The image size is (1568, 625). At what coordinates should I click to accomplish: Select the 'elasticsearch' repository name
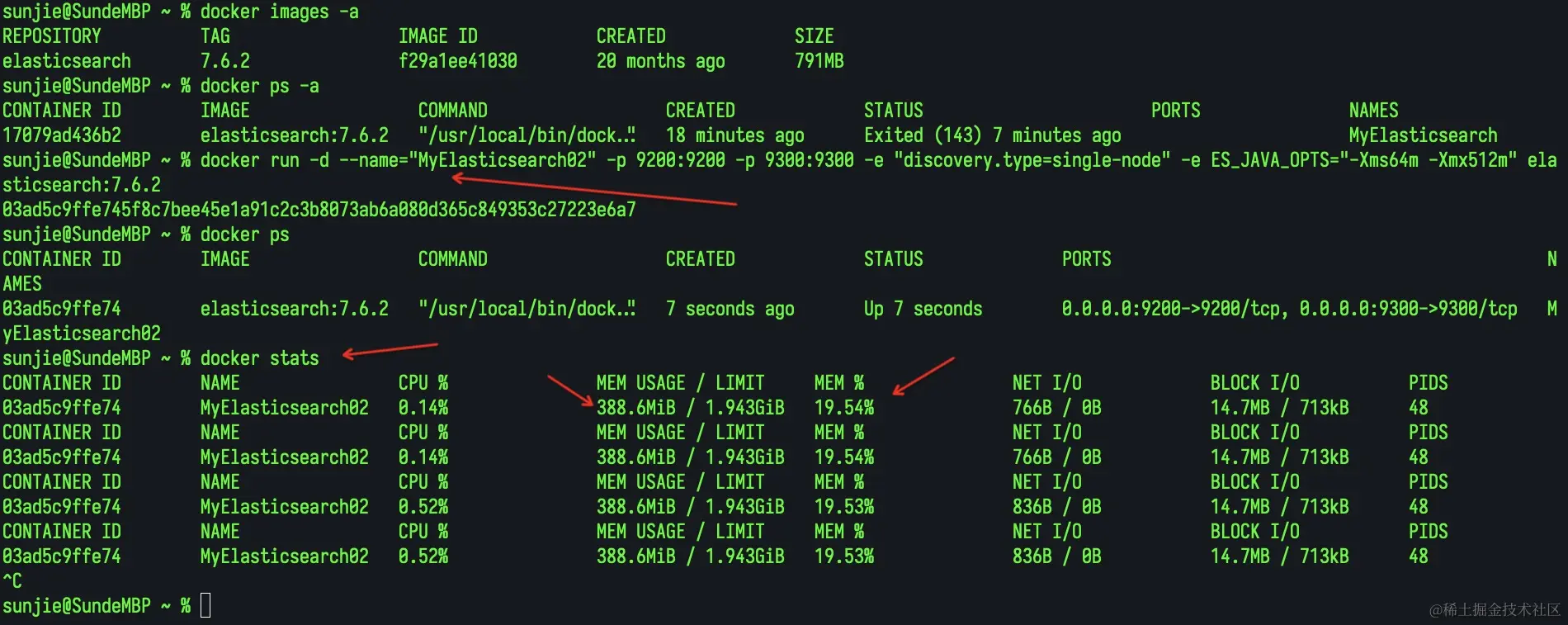pyautogui.click(x=66, y=61)
